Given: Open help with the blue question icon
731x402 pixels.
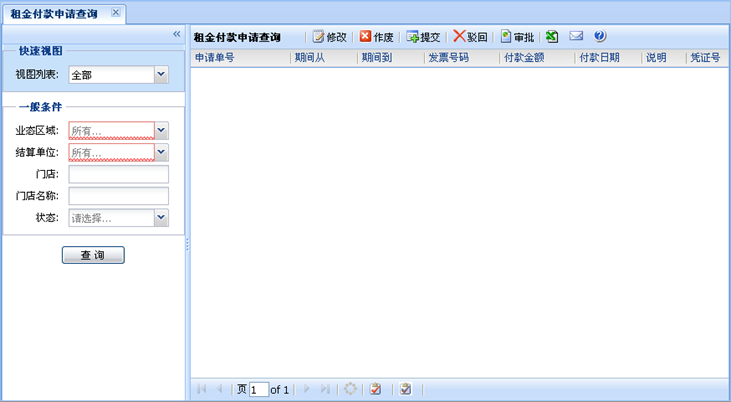Looking at the screenshot, I should coord(600,36).
